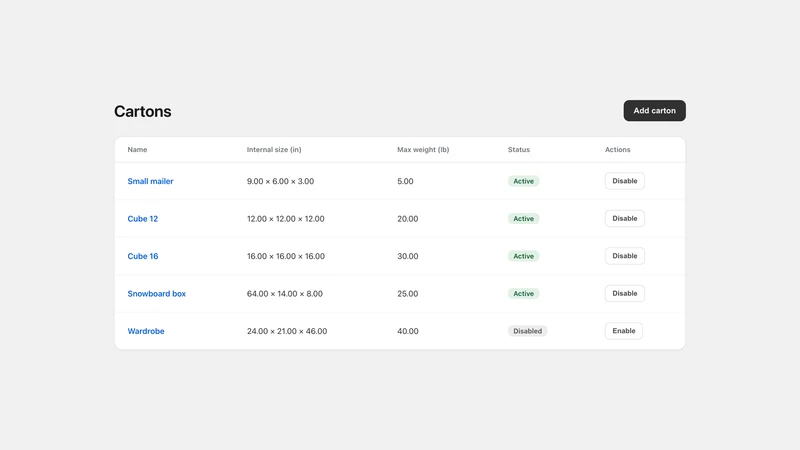
Task: Open the Snowboard box carton link
Action: (157, 293)
